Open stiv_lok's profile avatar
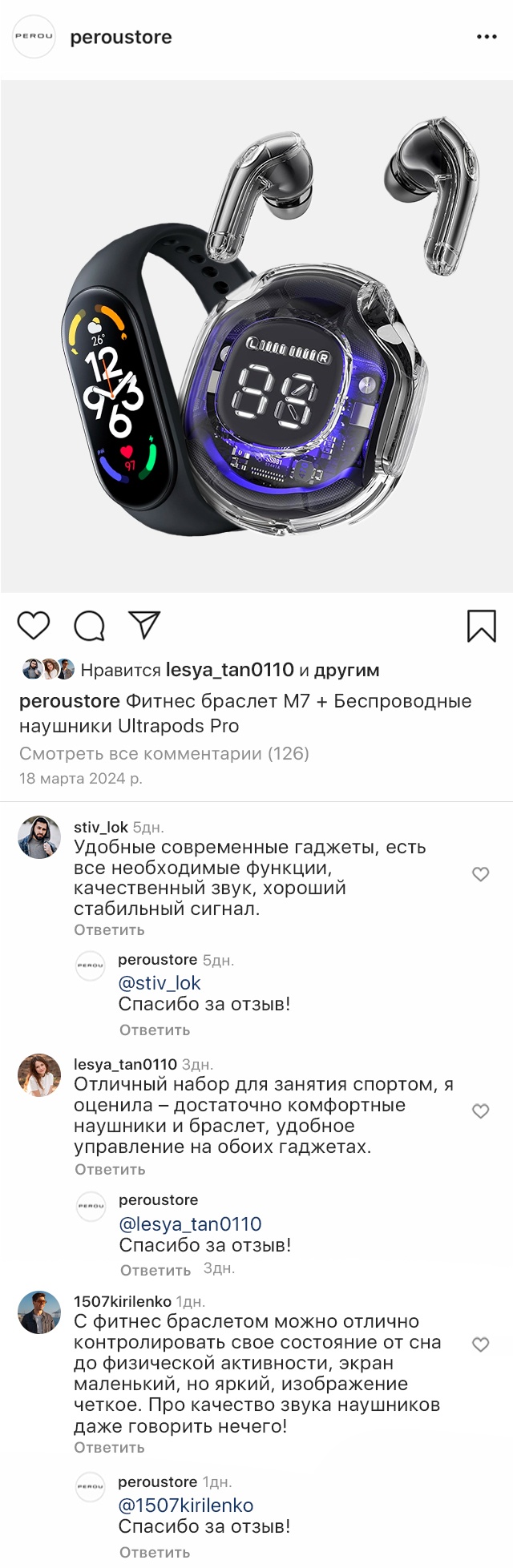Viewport: 513px width, 1568px height. click(39, 837)
